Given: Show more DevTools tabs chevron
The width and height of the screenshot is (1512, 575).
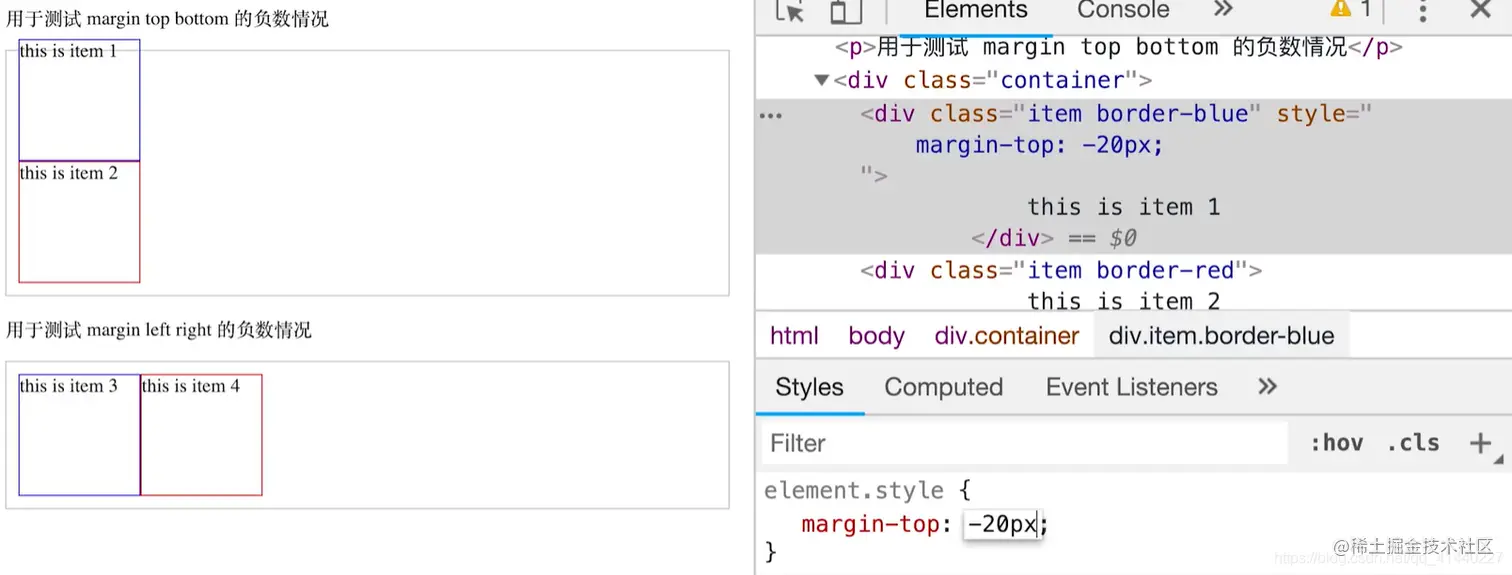Looking at the screenshot, I should point(1222,9).
